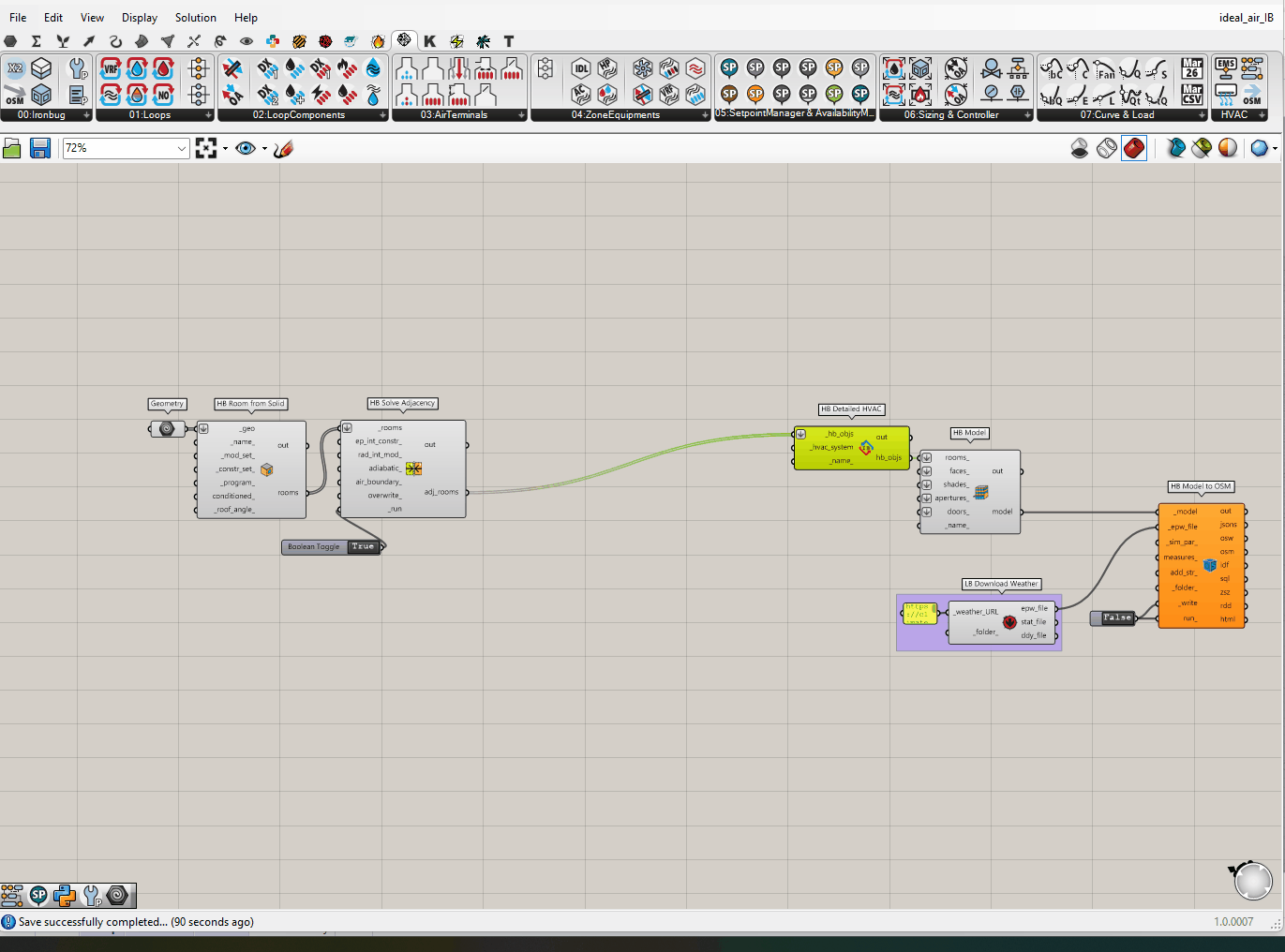The height and width of the screenshot is (952, 1285).
Task: Select the VRF loop component icon
Action: [111, 68]
